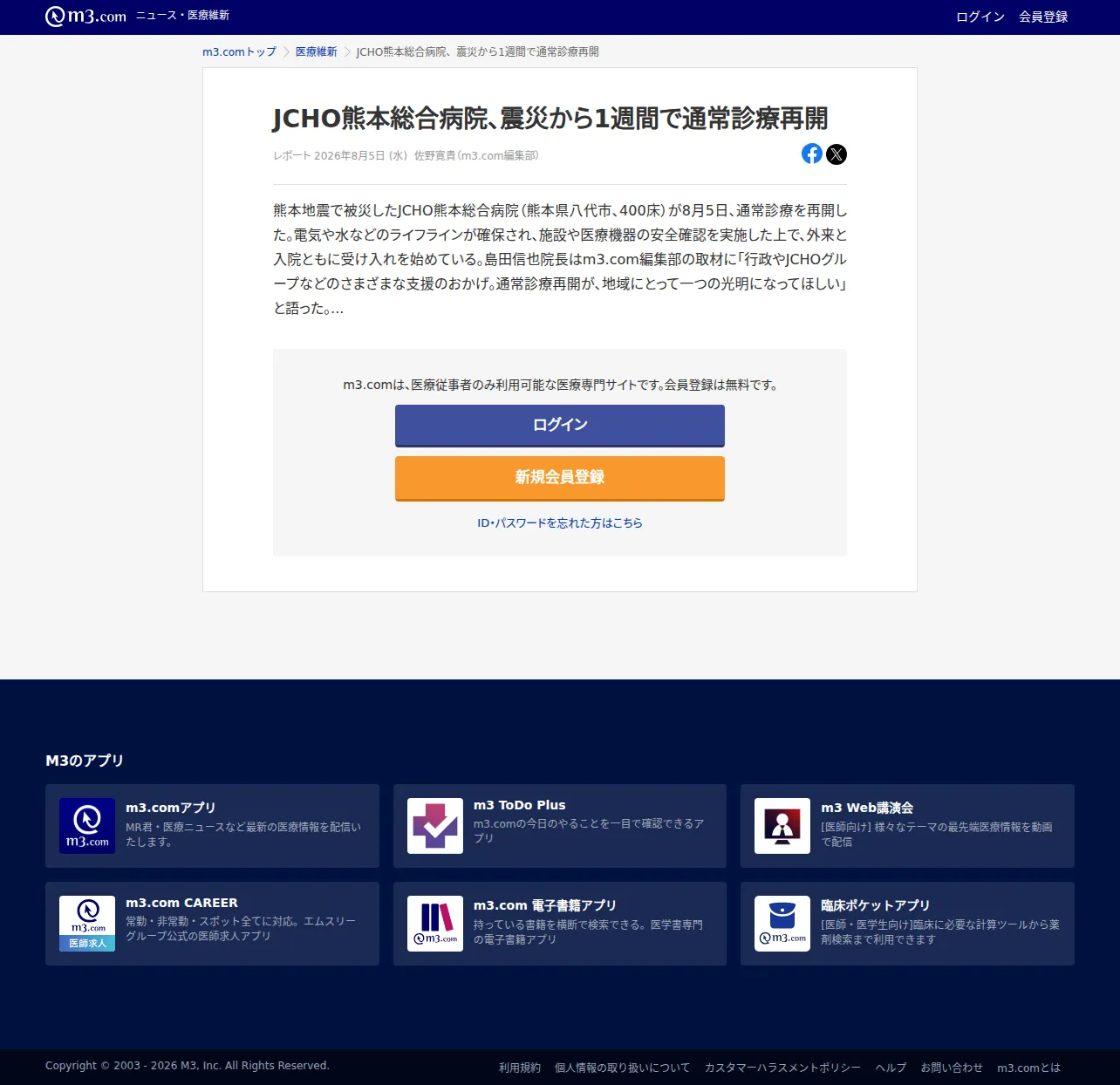Click the blue ログイン button
1120x1085 pixels.
pos(560,426)
